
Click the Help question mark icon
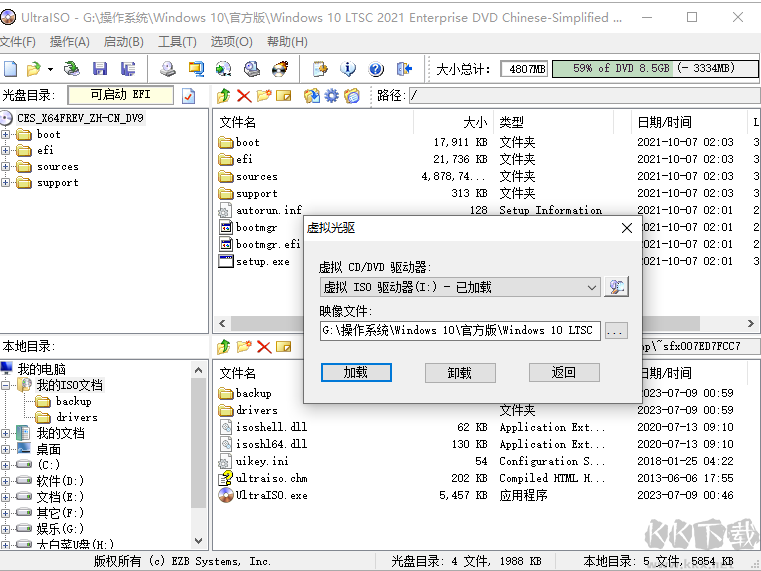pos(376,69)
